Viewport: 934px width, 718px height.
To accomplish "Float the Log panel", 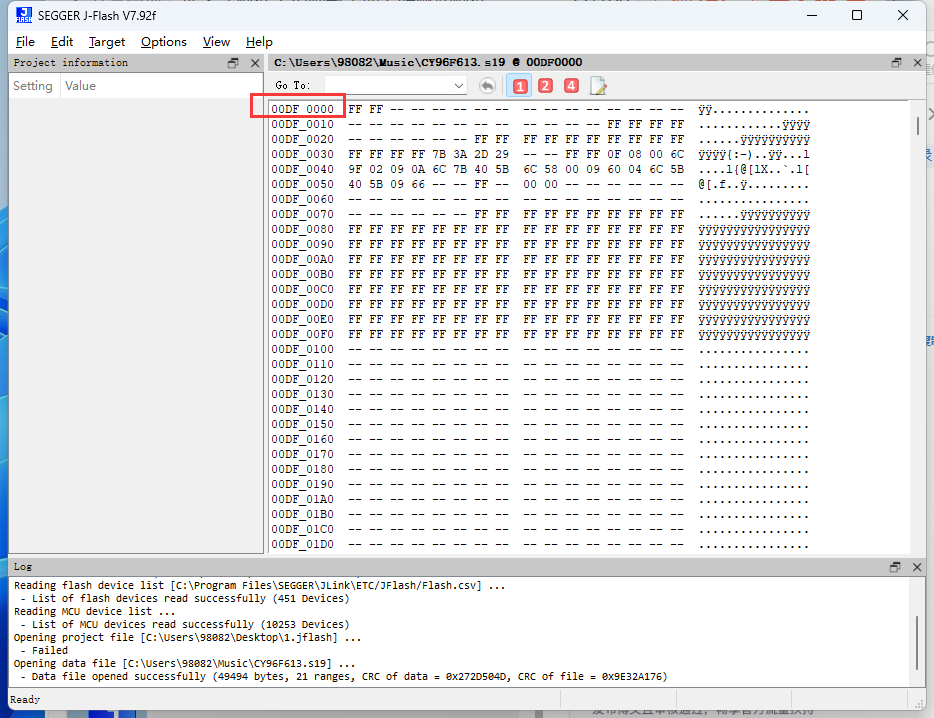I will coord(895,567).
